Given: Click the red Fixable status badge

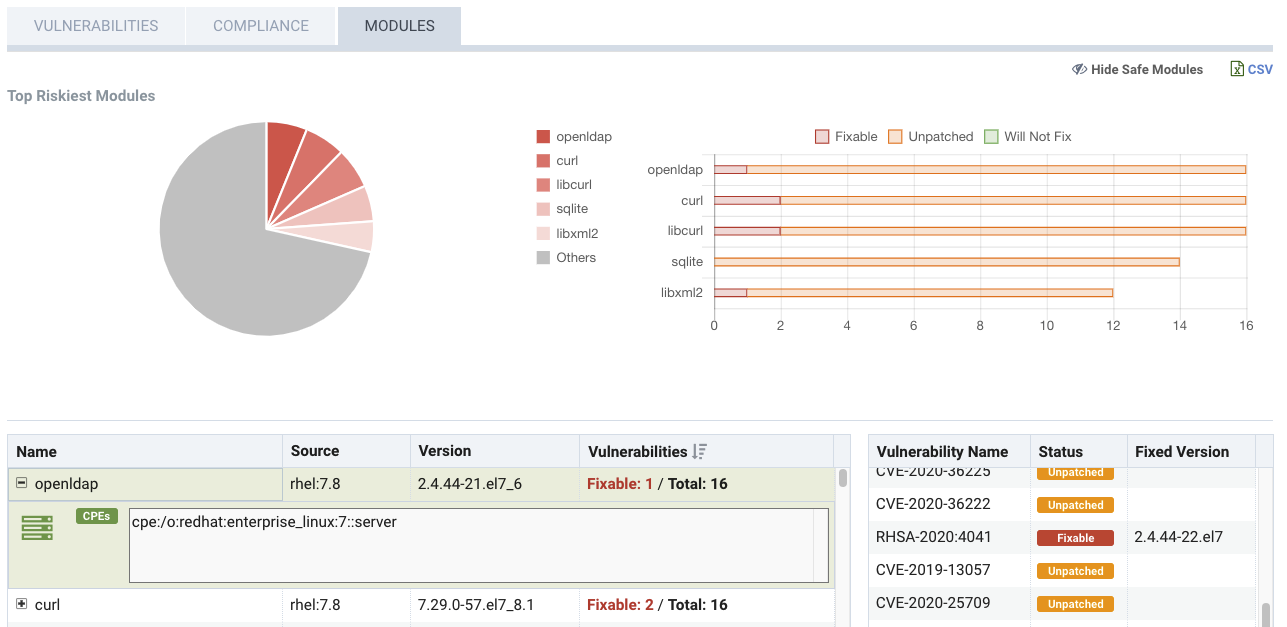Looking at the screenshot, I should click(1075, 538).
